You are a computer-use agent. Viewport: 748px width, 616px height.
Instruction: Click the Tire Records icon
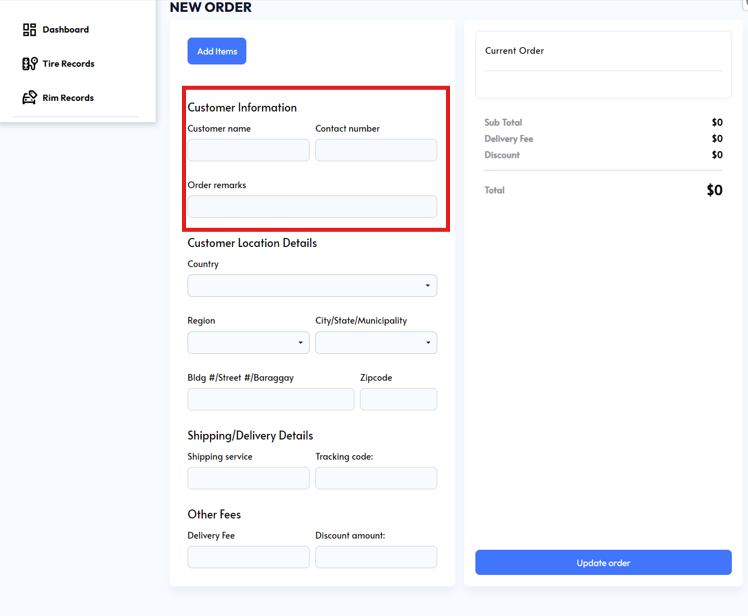coord(29,64)
